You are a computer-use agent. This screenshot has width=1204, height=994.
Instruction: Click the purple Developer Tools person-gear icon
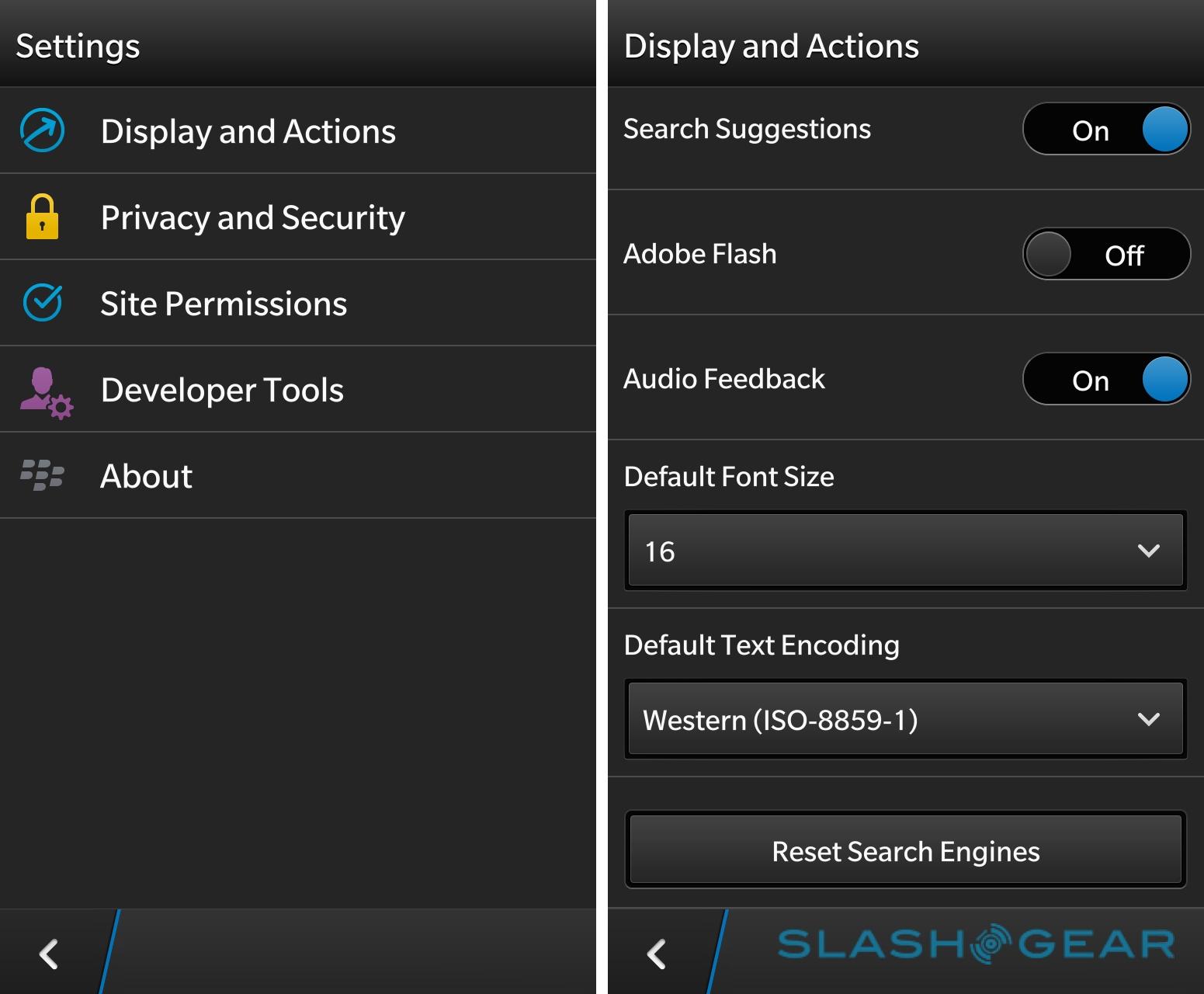tap(45, 392)
